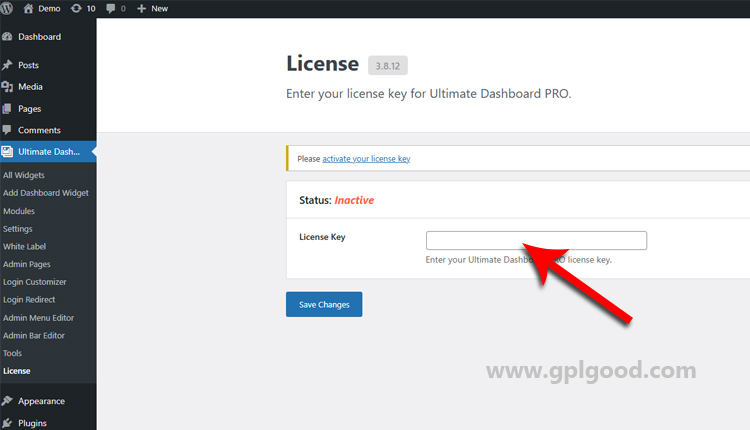
Task: Open the Demo site home icon
Action: (x=28, y=8)
